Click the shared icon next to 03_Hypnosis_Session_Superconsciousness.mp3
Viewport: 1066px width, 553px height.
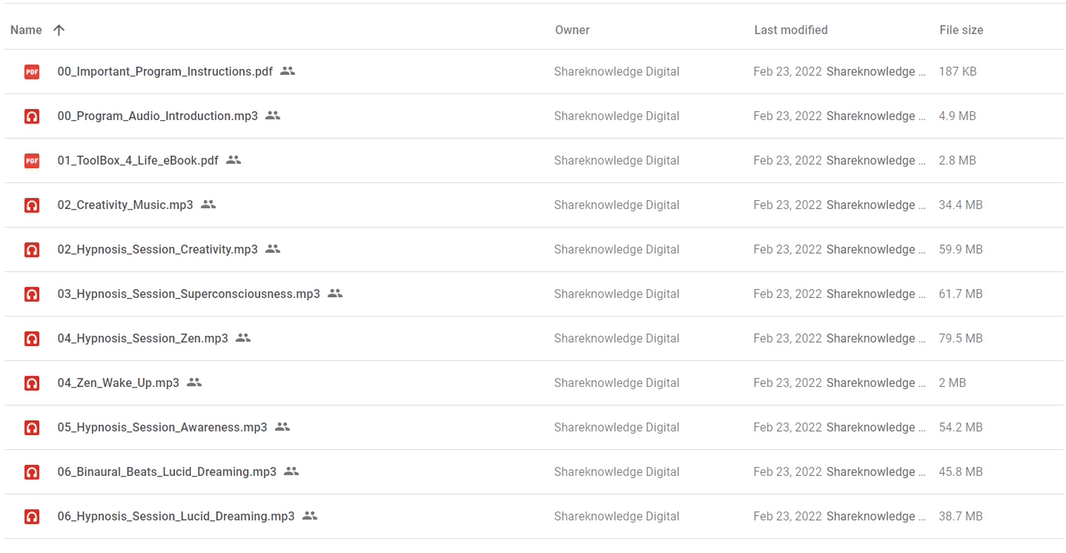point(335,293)
